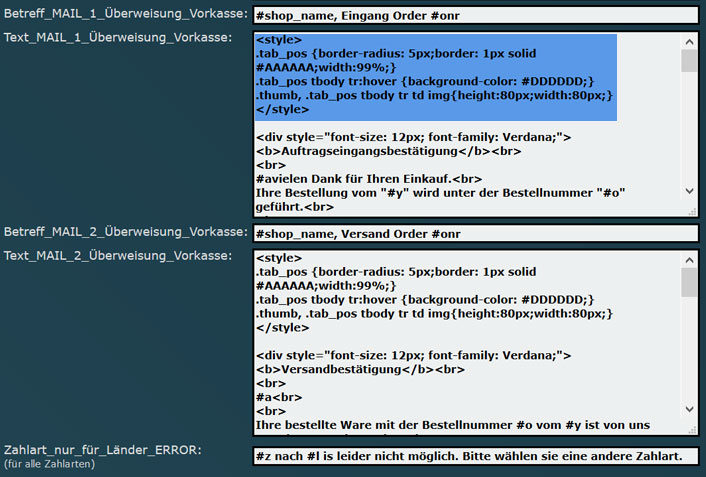Click the Betreff_MAIL_1_Überweisung_Vorkasse subject input field

475,15
